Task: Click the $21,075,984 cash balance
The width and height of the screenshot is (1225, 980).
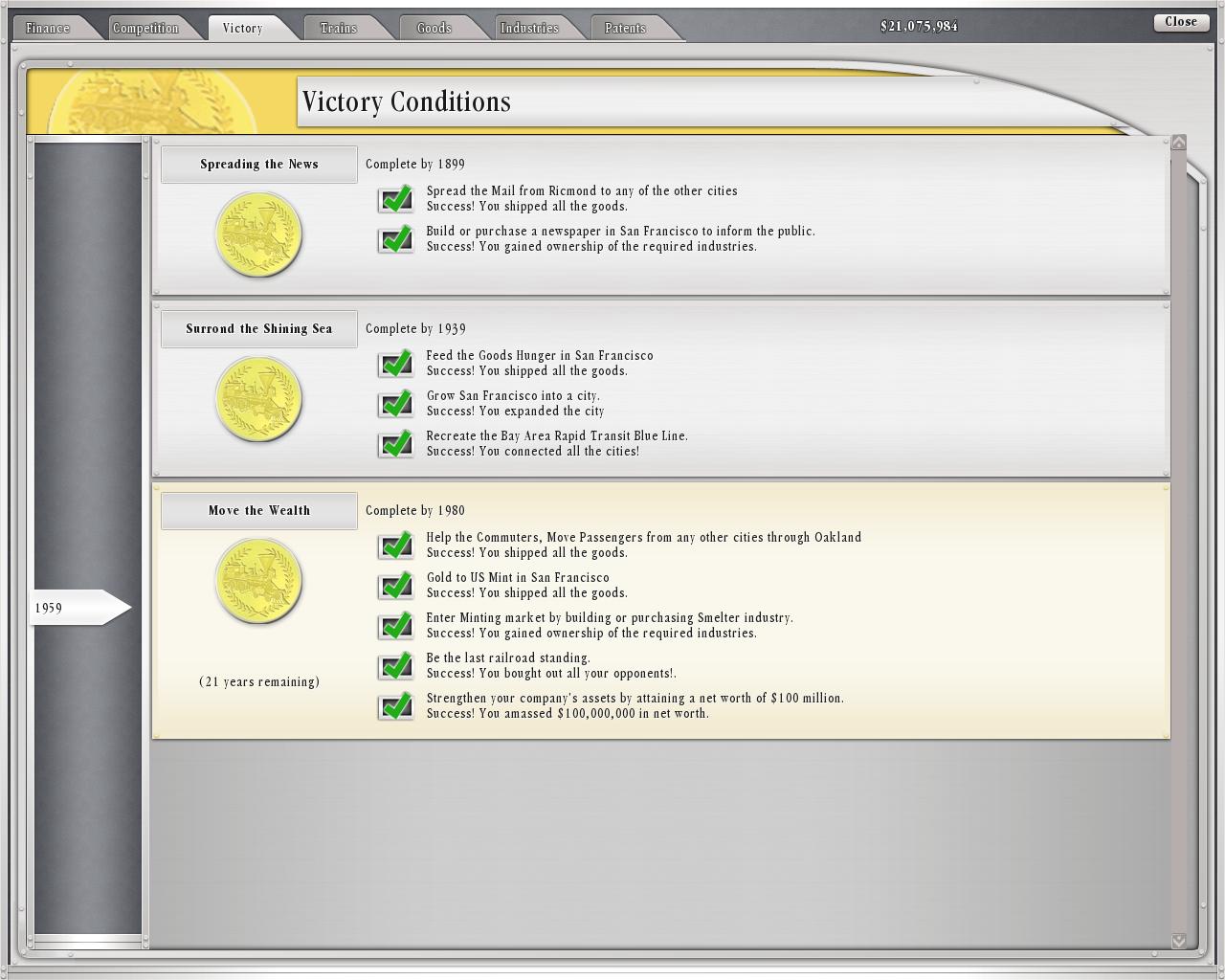Action: (919, 26)
